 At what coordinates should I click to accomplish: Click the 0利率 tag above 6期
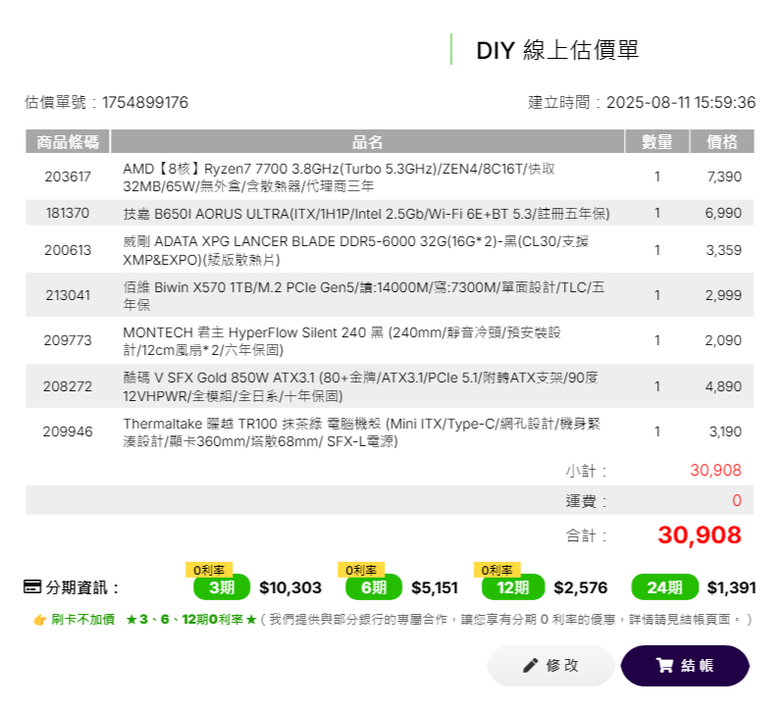coord(361,570)
